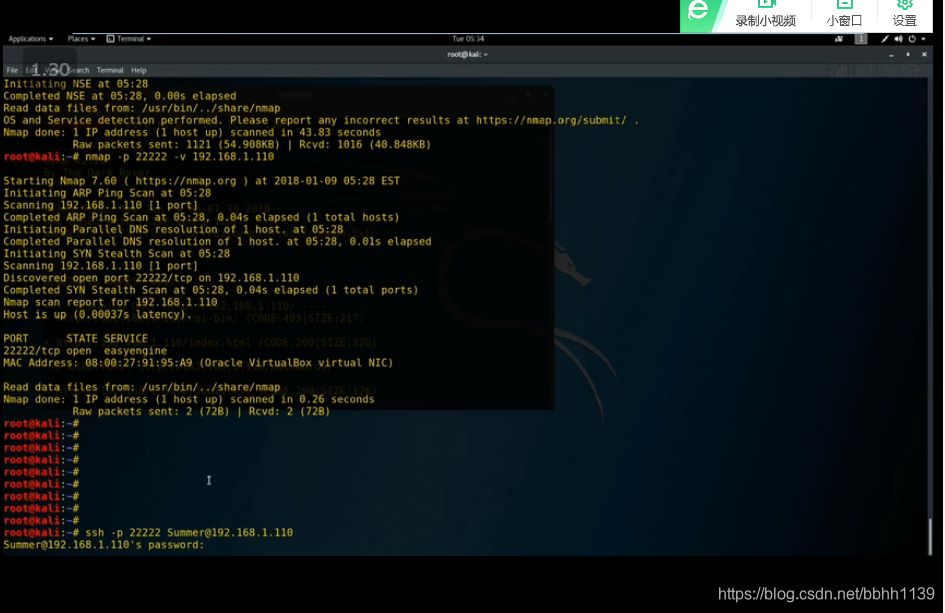Click 'Initiating NSE at 05:28' line
The width and height of the screenshot is (945, 613).
pos(75,84)
